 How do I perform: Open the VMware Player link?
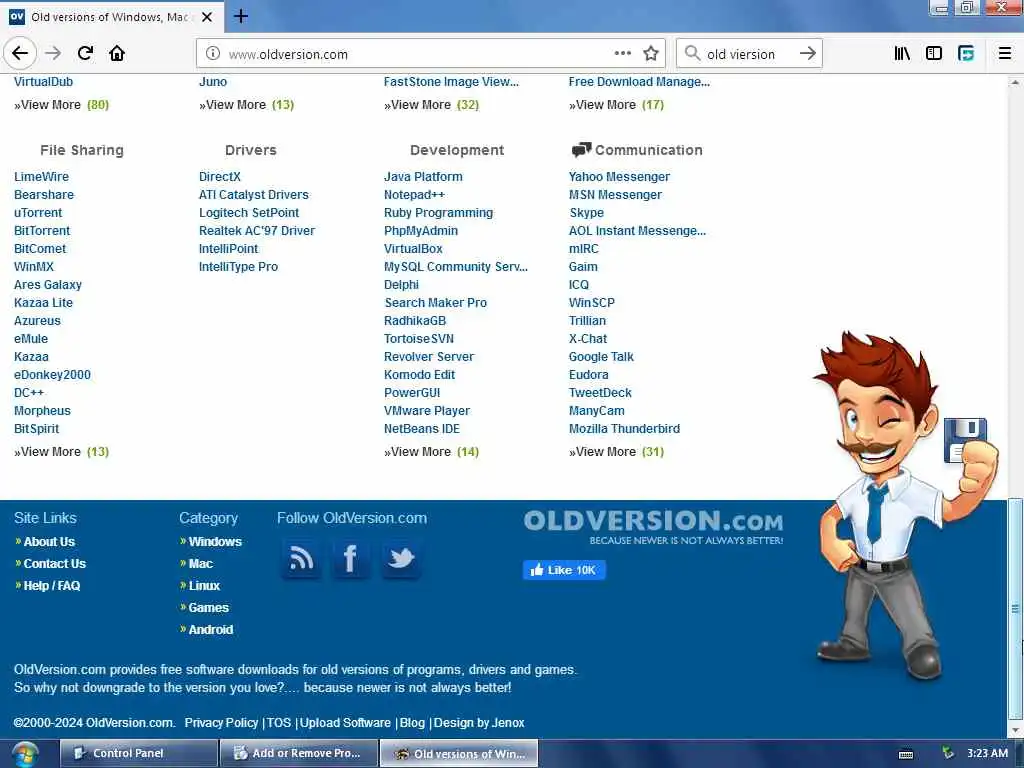426,411
